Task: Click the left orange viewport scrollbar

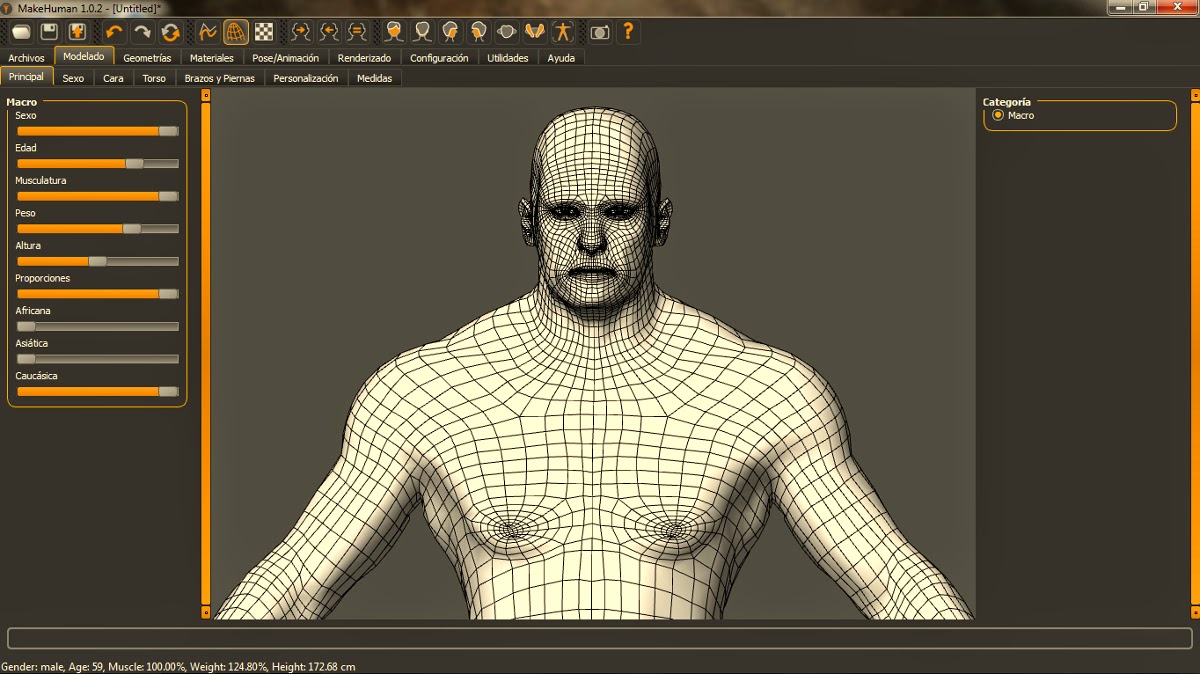Action: point(208,350)
